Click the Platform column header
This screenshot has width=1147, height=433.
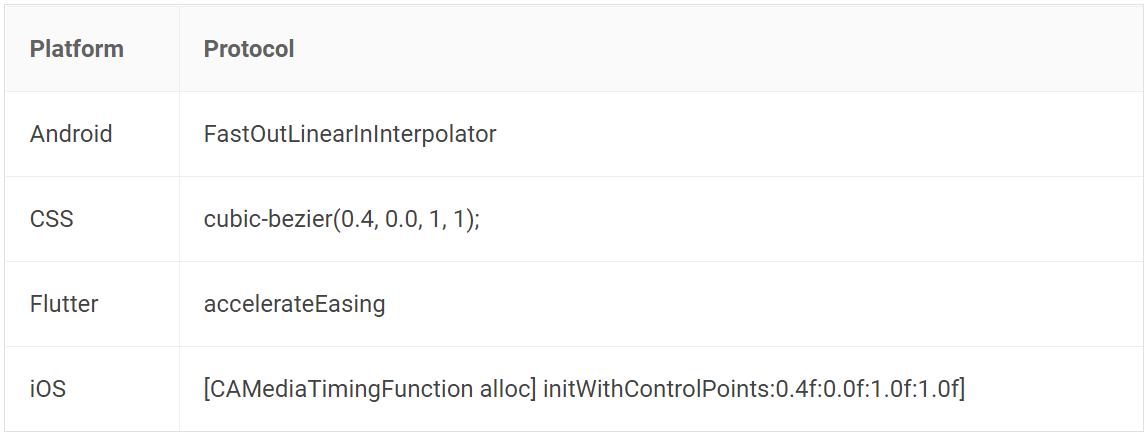point(77,49)
